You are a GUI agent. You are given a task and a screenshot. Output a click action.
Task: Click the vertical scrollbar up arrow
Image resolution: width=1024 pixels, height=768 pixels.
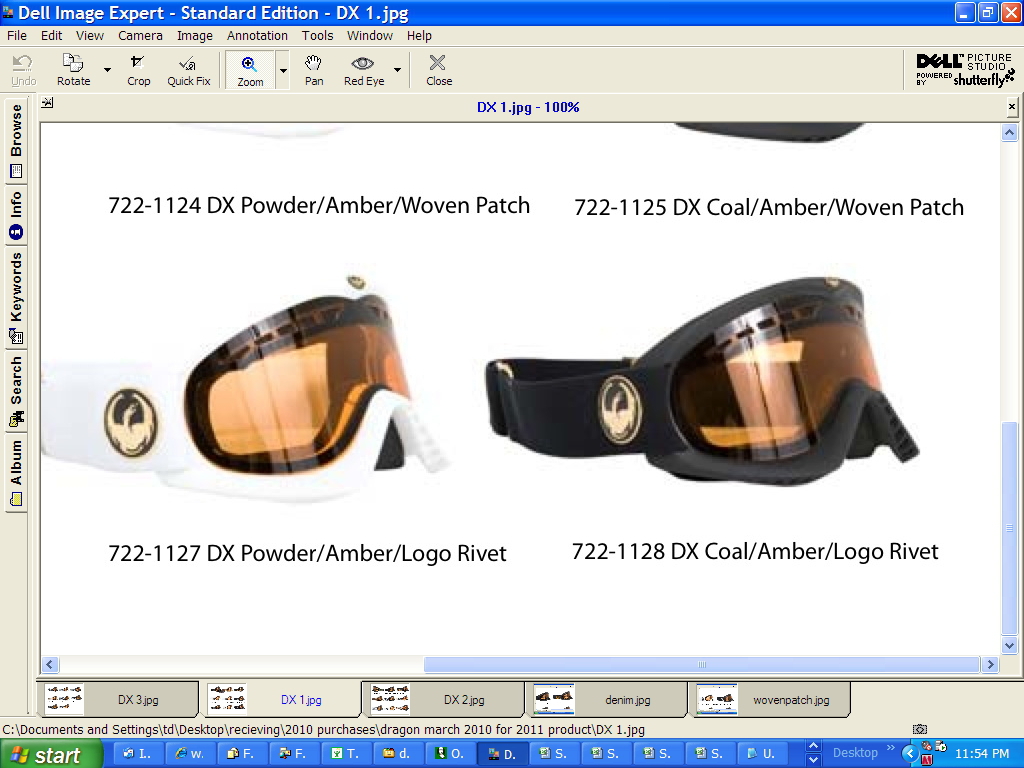click(x=1009, y=133)
